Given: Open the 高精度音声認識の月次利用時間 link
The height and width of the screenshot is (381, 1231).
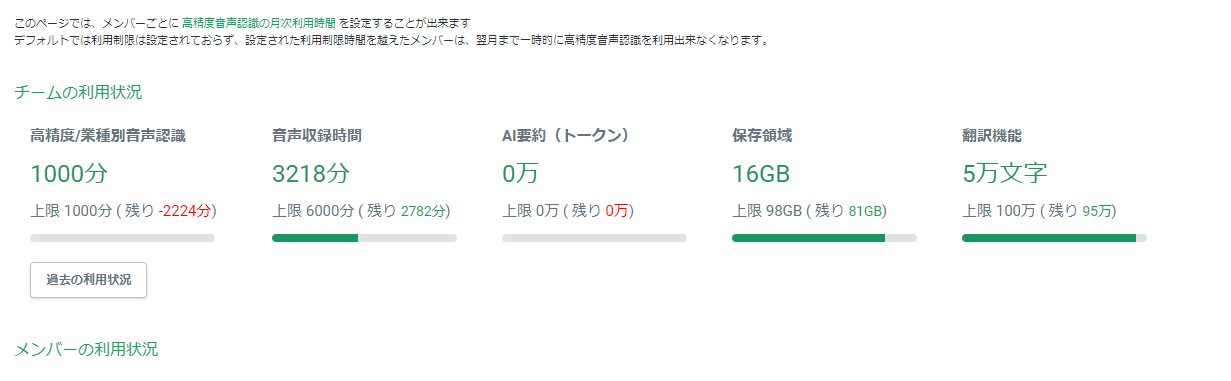Looking at the screenshot, I should 258,22.
